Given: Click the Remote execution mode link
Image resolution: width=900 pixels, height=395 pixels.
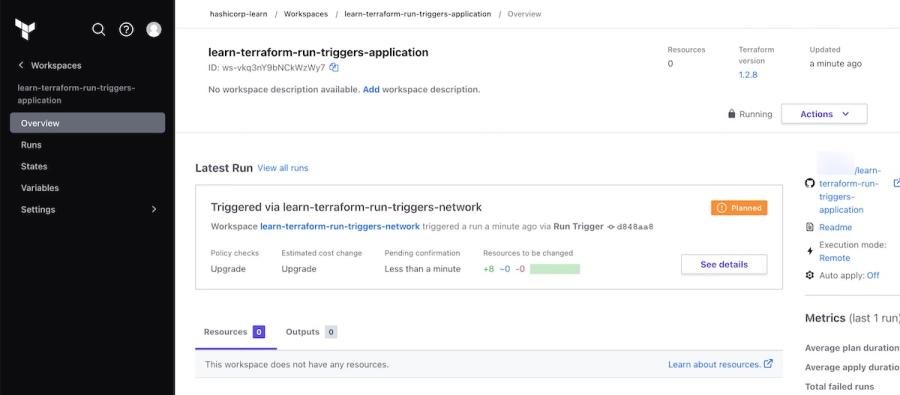Looking at the screenshot, I should pos(835,258).
